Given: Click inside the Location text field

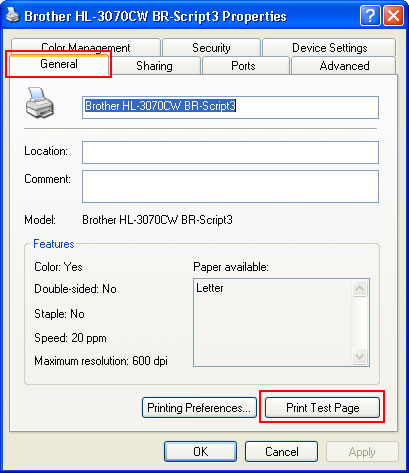Looking at the screenshot, I should pos(230,152).
